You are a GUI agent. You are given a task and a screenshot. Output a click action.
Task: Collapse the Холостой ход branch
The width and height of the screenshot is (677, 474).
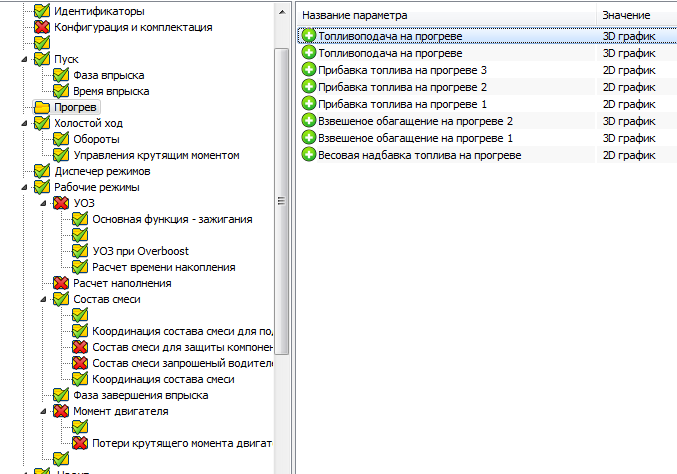[x=25, y=123]
